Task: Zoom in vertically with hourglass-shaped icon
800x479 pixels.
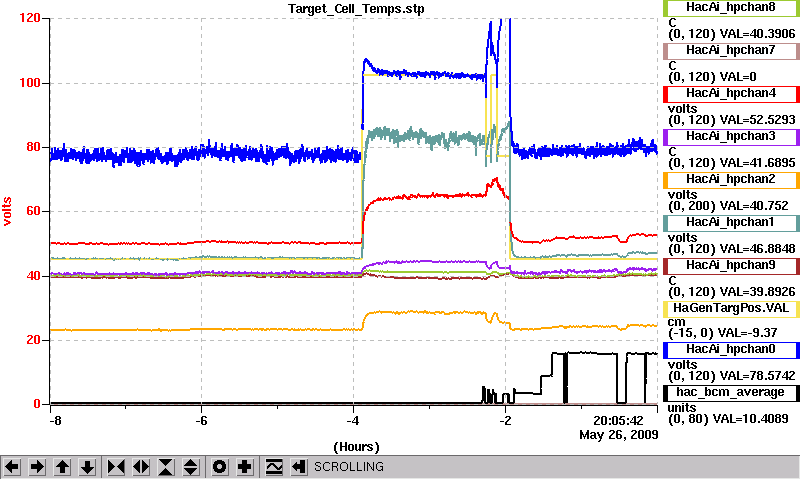Action: click(x=166, y=467)
